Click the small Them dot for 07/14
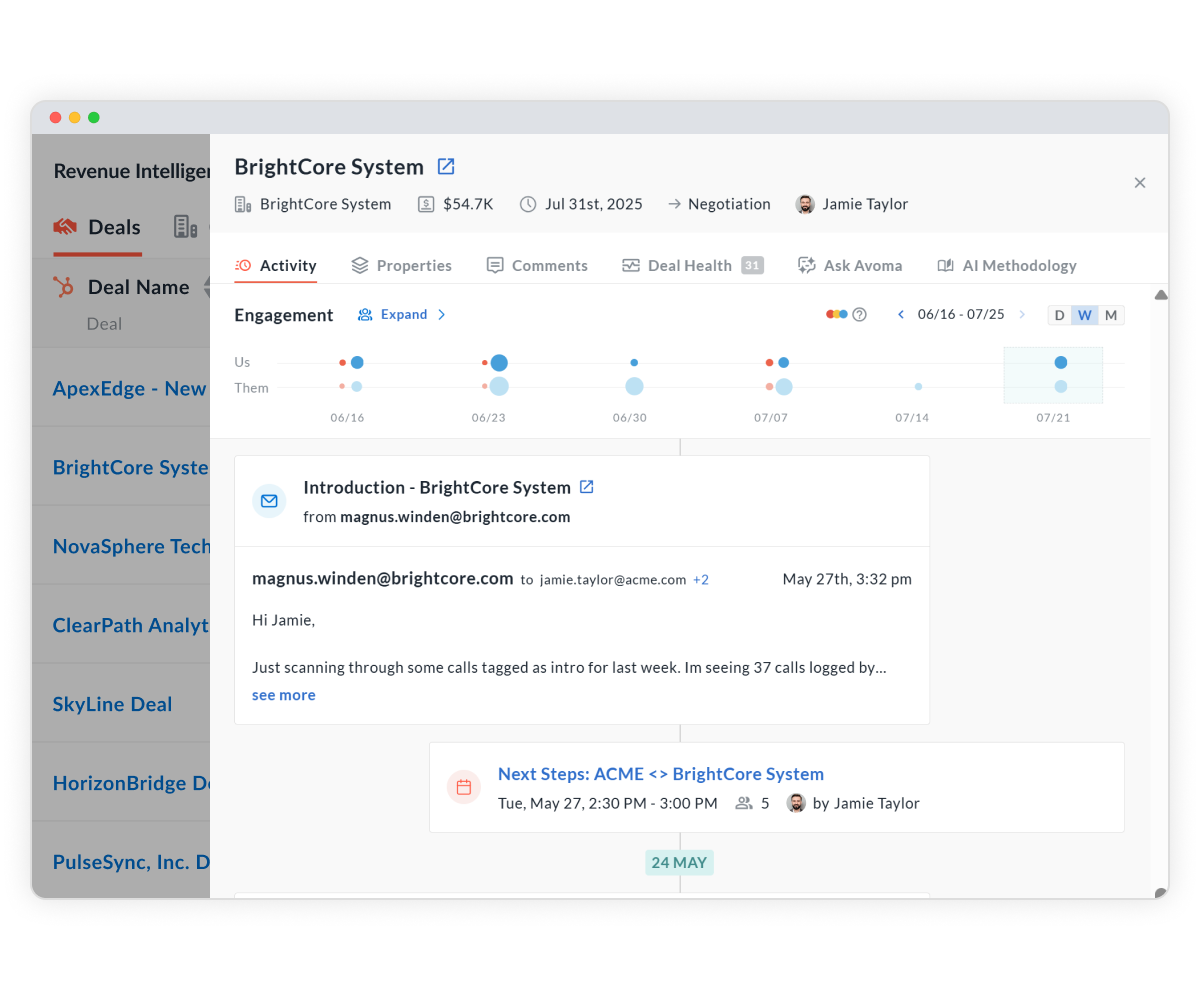The height and width of the screenshot is (1000, 1200). click(918, 386)
